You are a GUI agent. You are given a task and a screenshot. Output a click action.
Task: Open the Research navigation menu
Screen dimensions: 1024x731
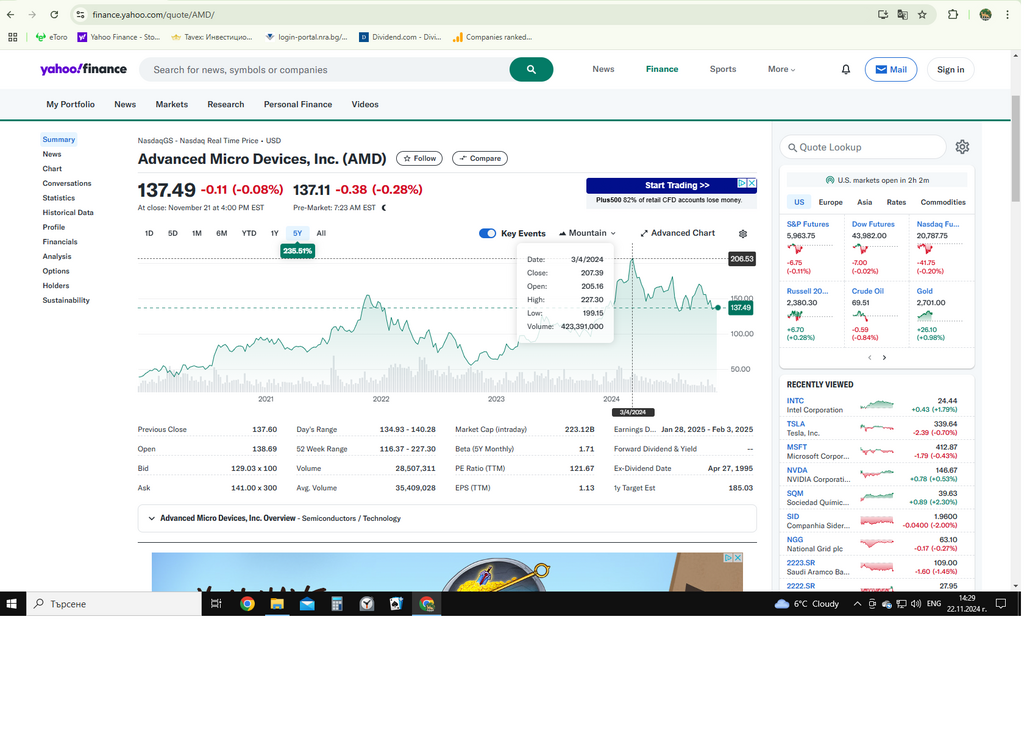point(226,105)
